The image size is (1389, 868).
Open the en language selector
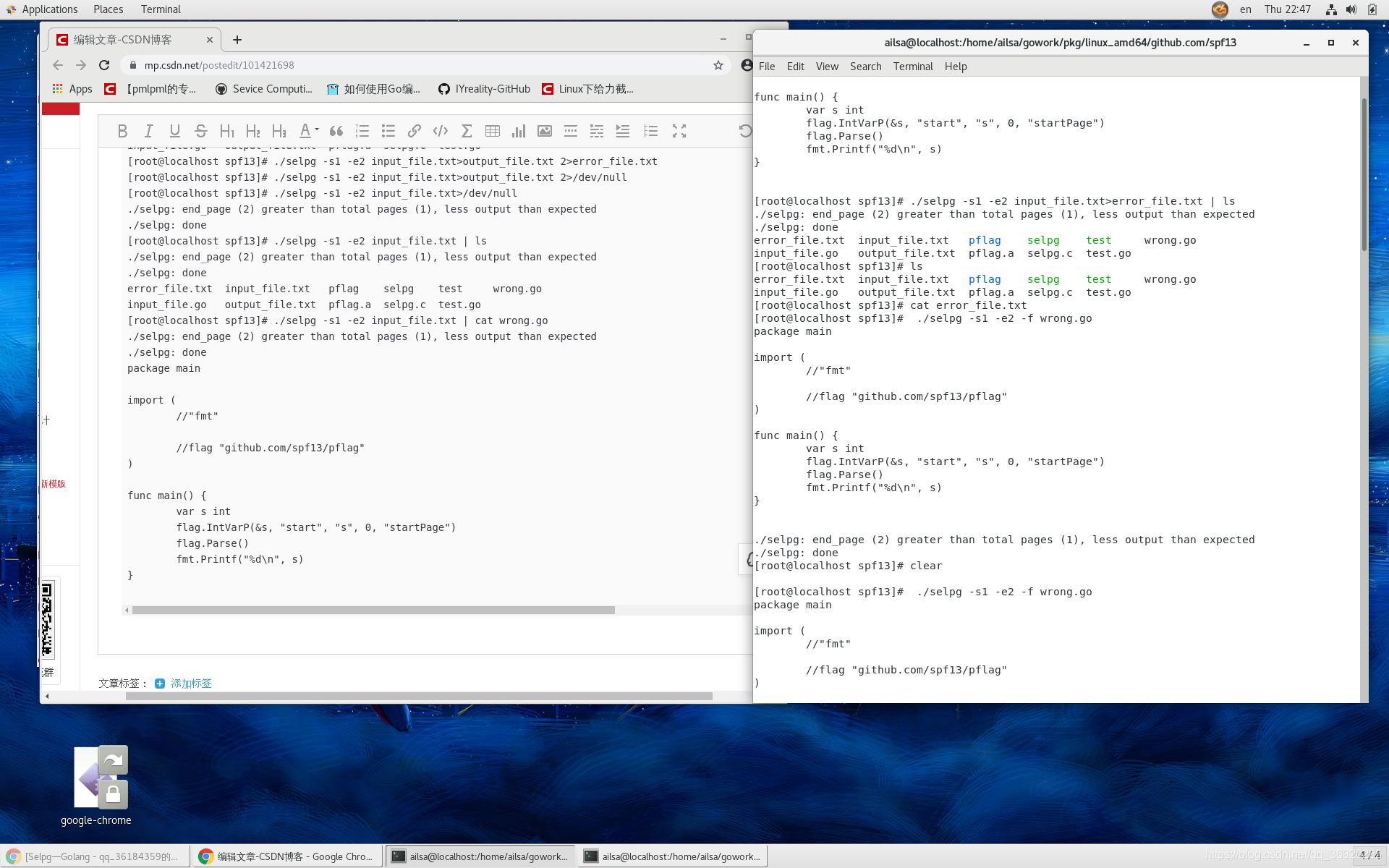pos(1245,9)
